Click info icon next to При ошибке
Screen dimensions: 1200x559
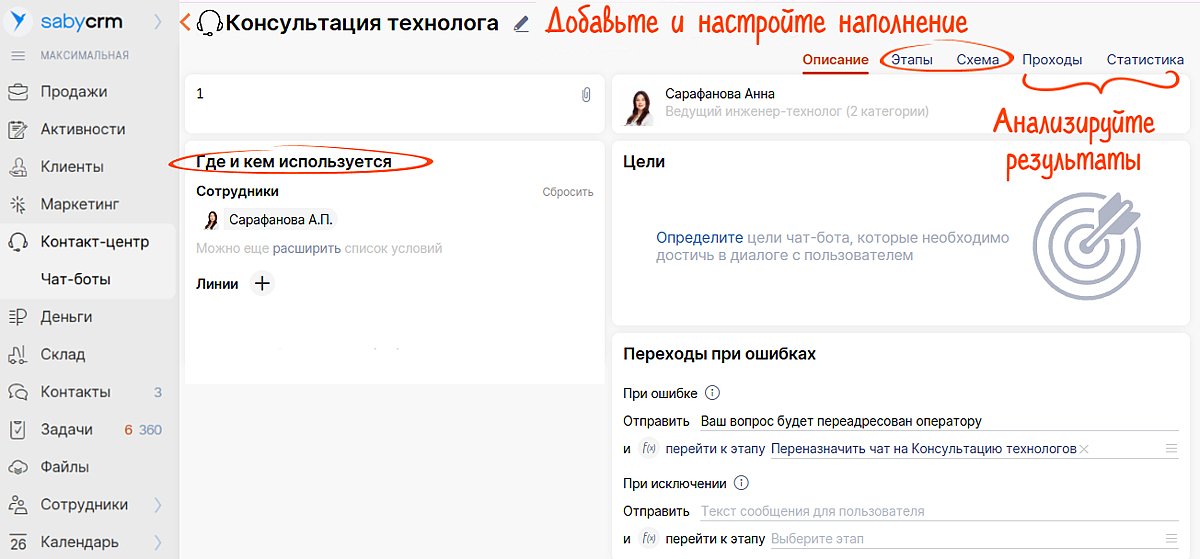(713, 393)
